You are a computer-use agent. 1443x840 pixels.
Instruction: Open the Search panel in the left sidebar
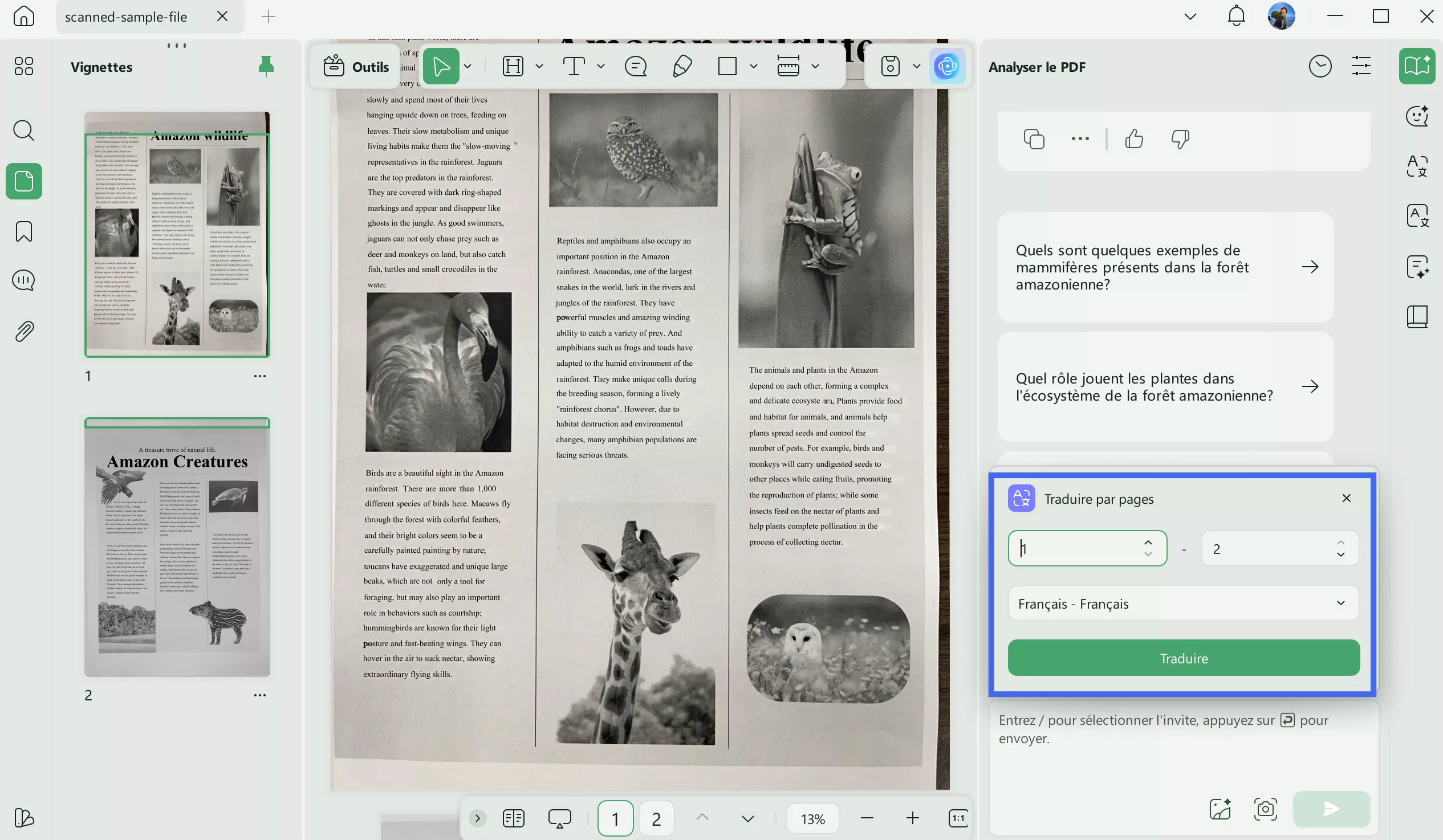click(x=23, y=131)
